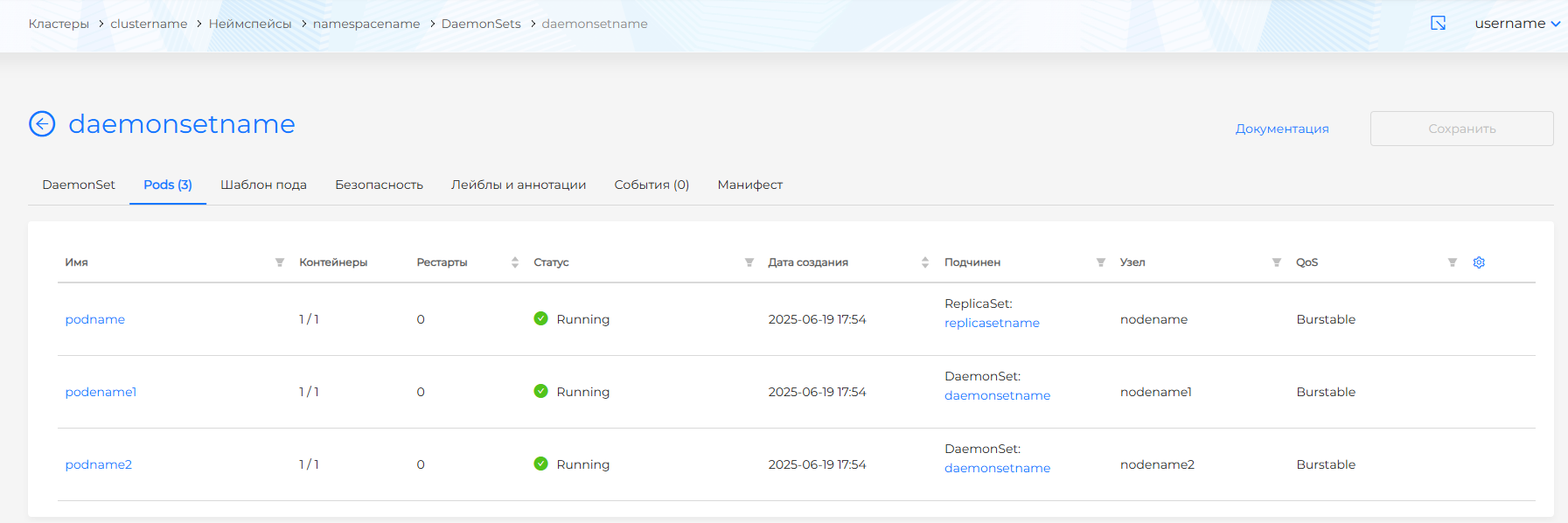Screen dimensions: 1568x523
Task: Open the podname pod link
Action: pos(95,319)
